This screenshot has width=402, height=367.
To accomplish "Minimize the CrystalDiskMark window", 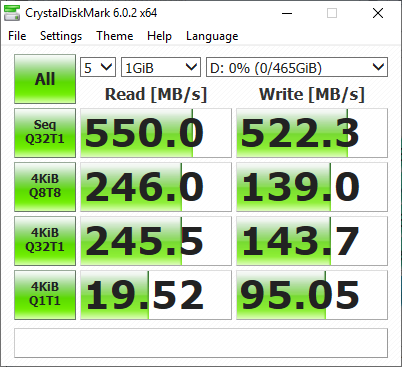I will click(287, 13).
